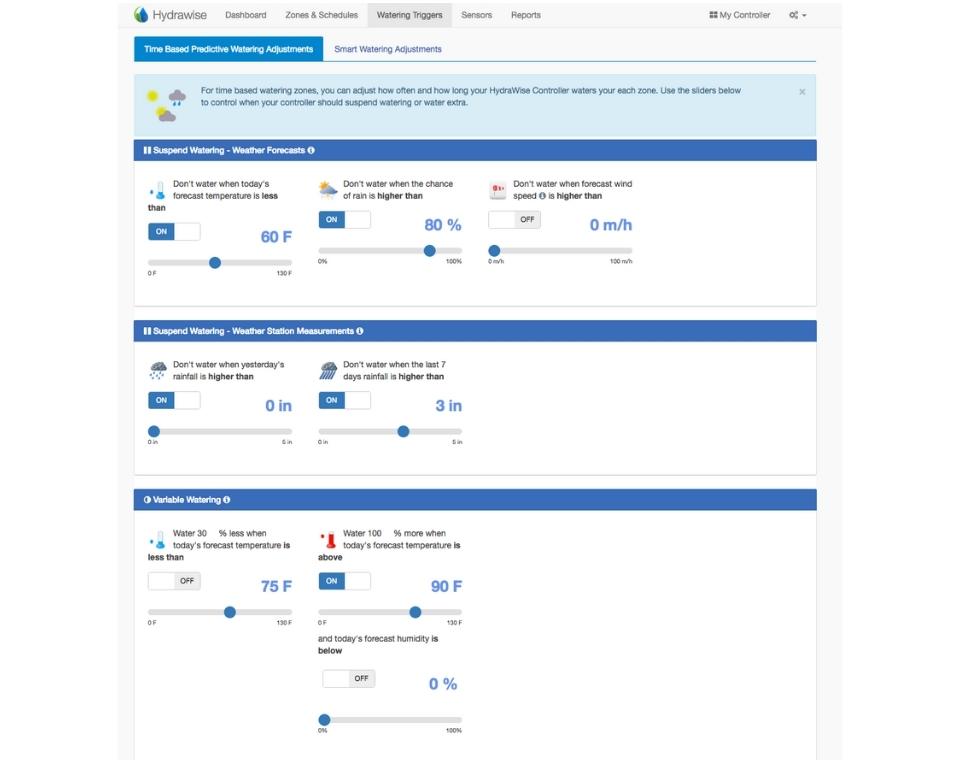The width and height of the screenshot is (960, 760).
Task: Enable the forecast wind speed toggle
Action: (514, 219)
